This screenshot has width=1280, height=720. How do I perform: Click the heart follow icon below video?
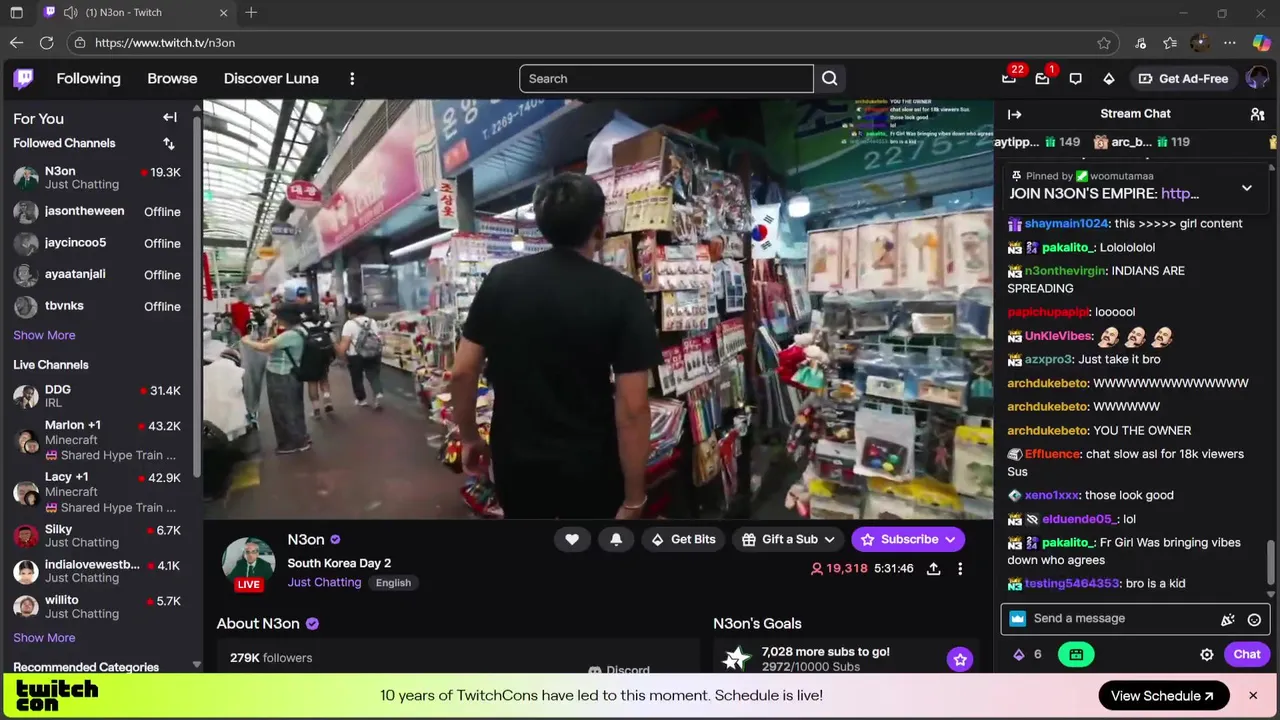pyautogui.click(x=572, y=539)
